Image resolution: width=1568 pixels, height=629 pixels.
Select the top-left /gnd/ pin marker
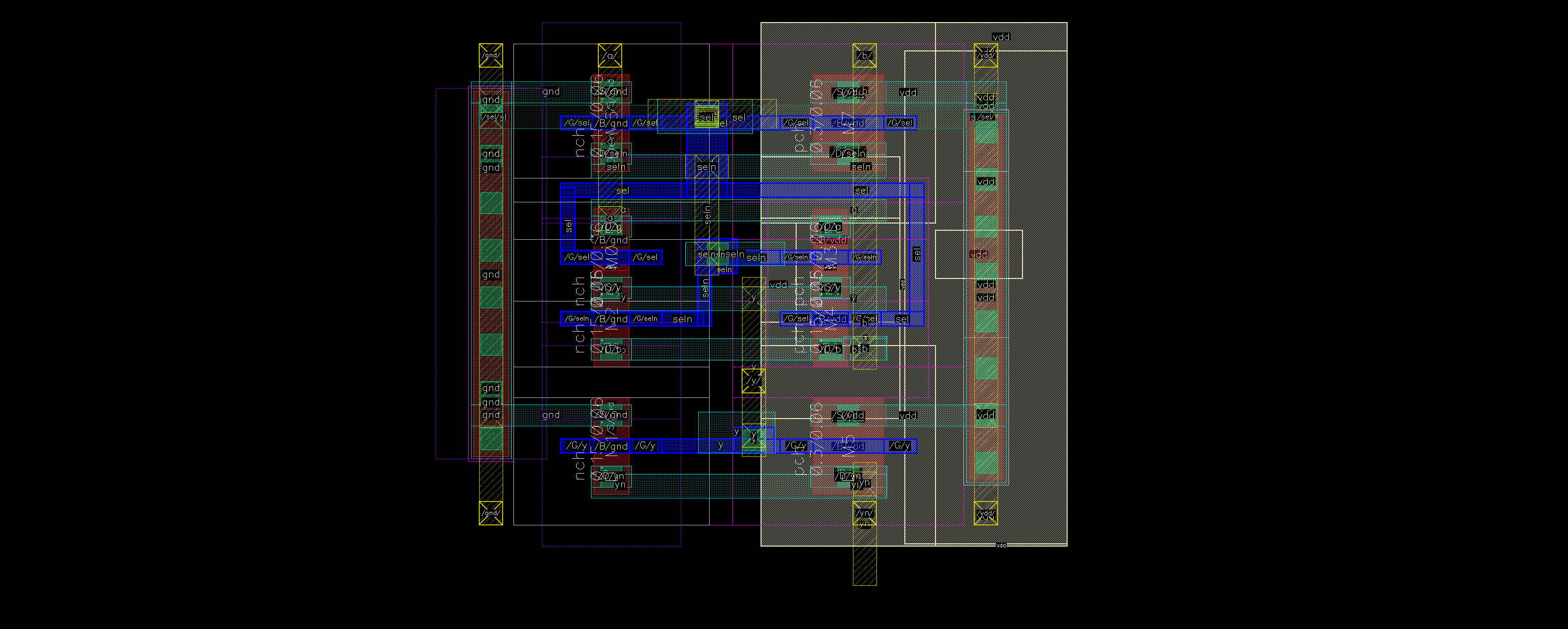point(491,55)
